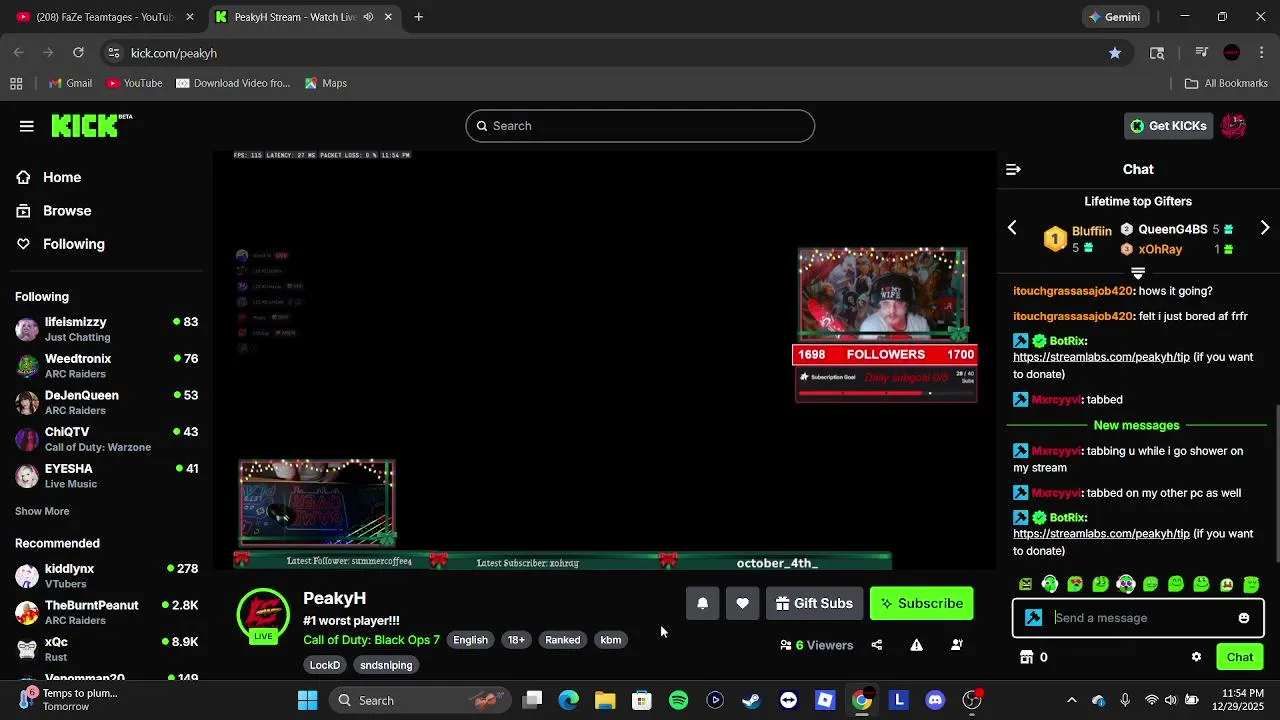Expand followed channels with Show More
The image size is (1280, 720).
(x=42, y=511)
